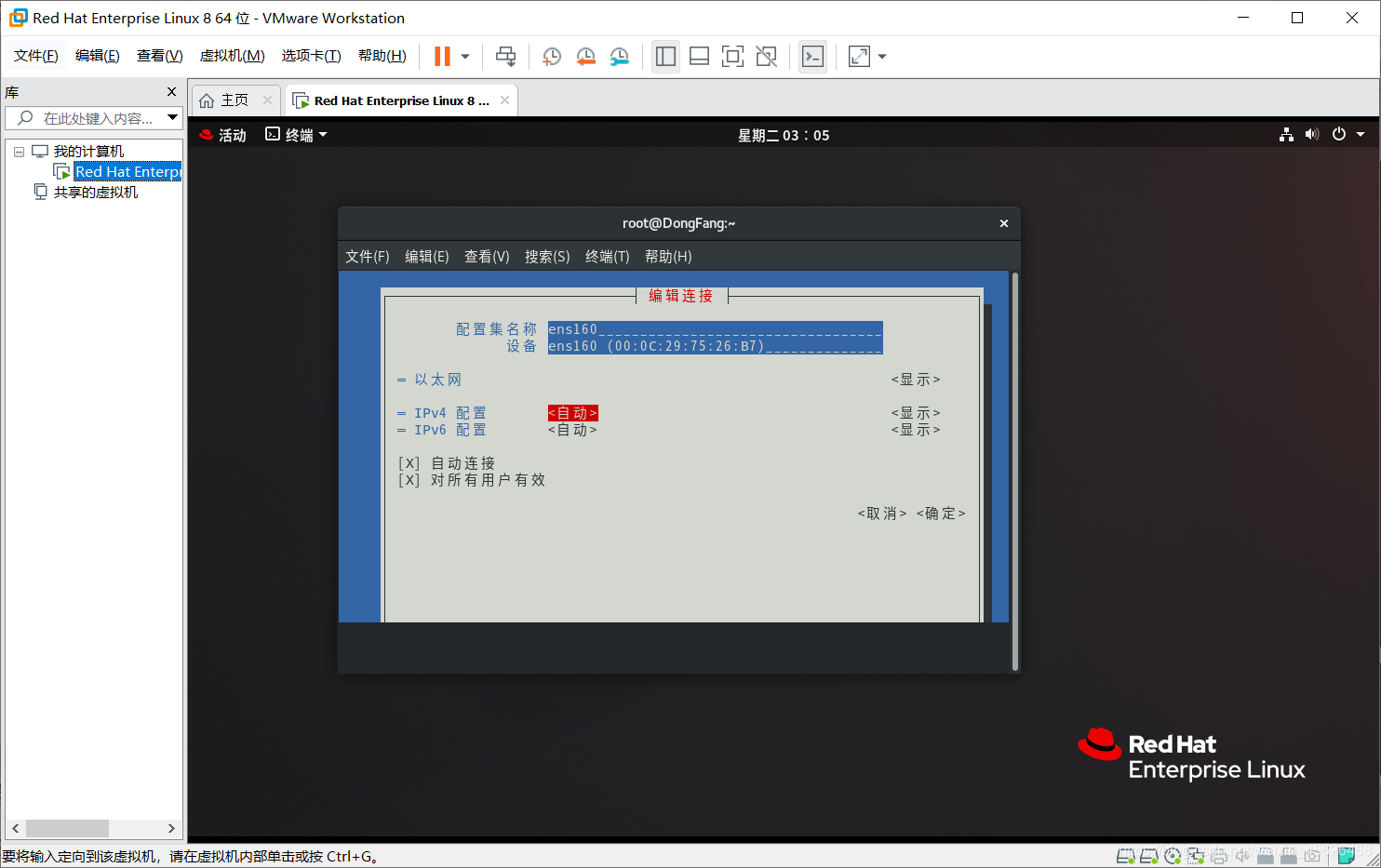Close the 库 library panel
This screenshot has height=868, width=1381.
coord(171,92)
